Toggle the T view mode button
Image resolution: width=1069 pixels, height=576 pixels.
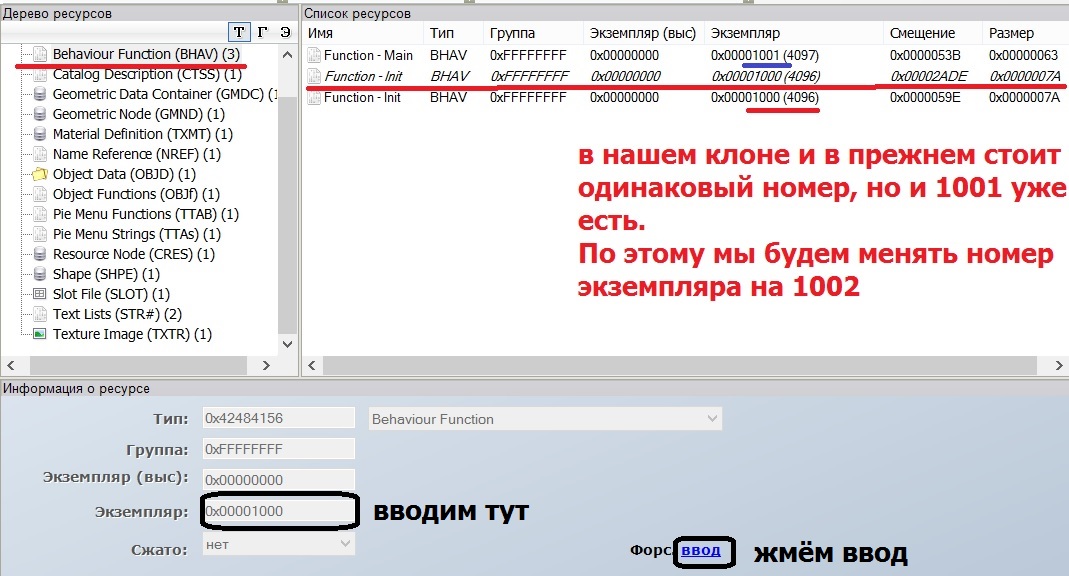tap(238, 32)
